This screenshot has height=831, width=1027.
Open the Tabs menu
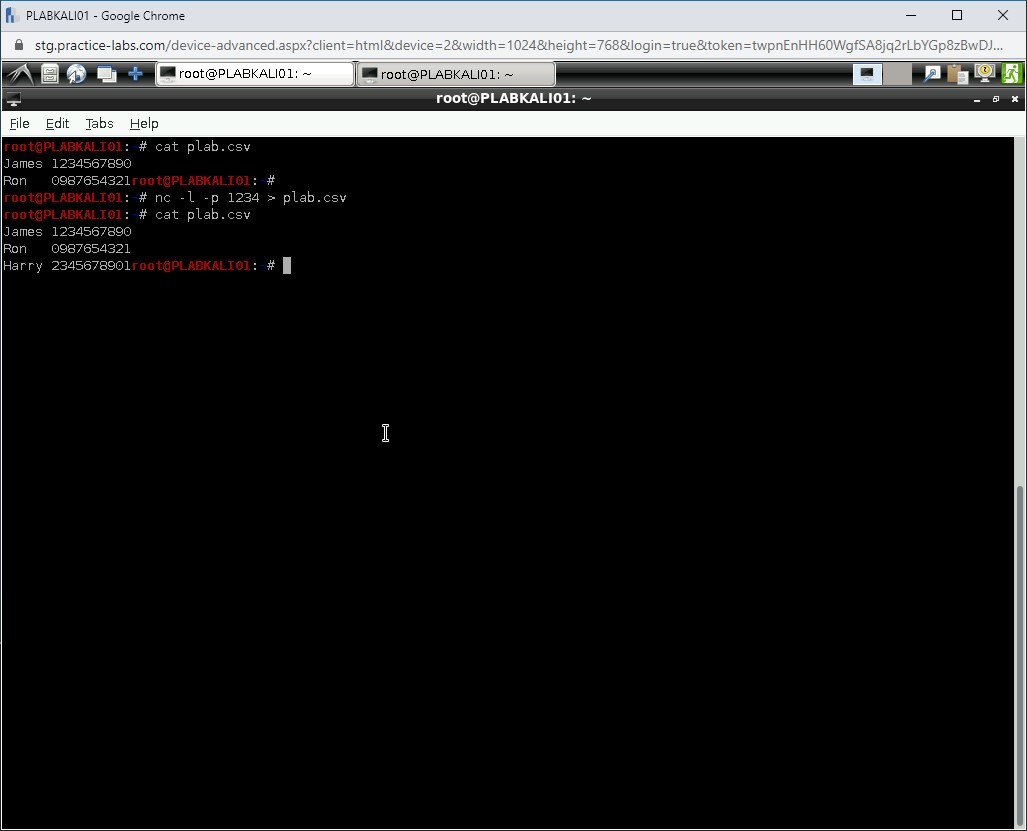tap(99, 123)
